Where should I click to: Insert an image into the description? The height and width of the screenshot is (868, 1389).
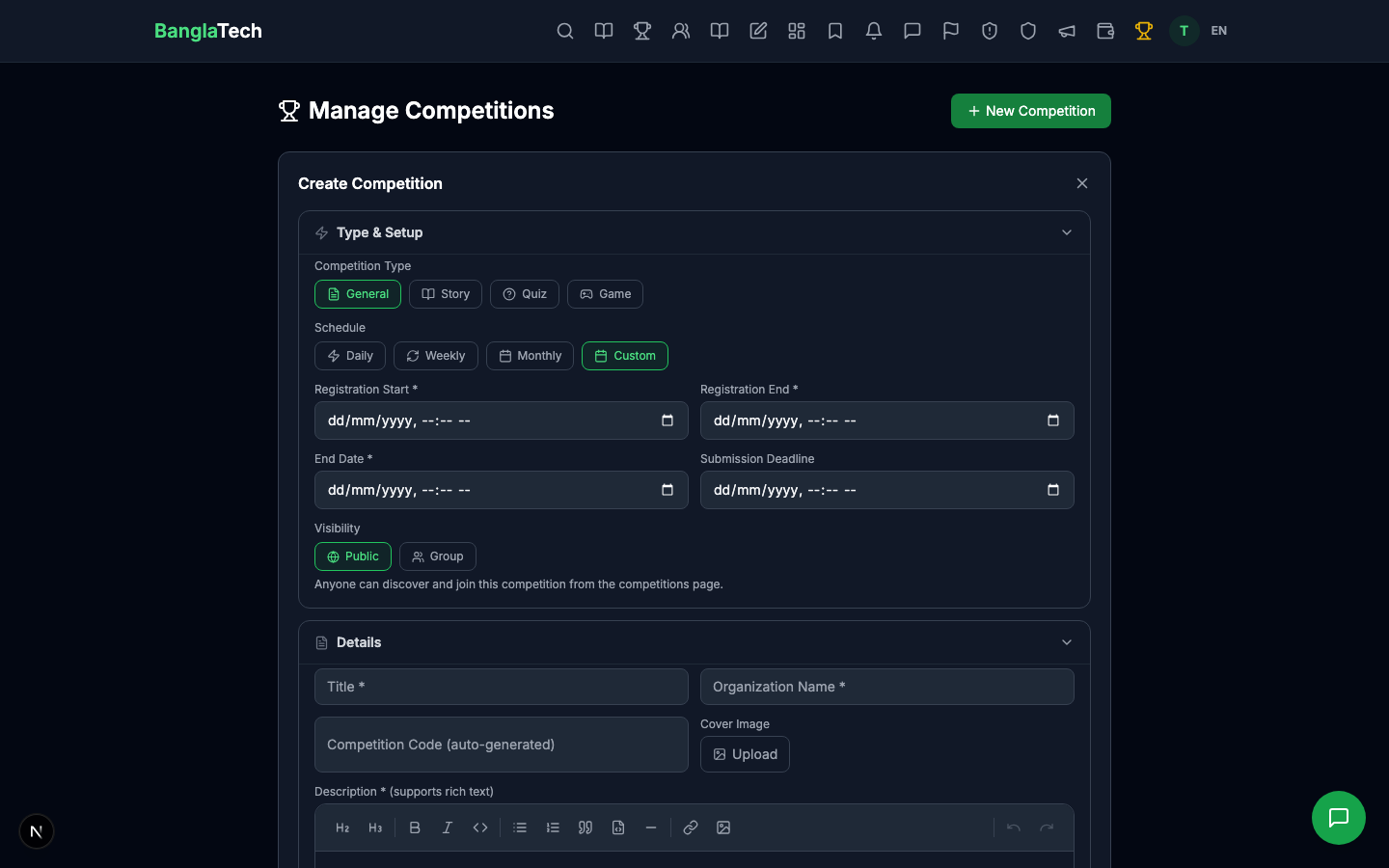click(x=723, y=827)
